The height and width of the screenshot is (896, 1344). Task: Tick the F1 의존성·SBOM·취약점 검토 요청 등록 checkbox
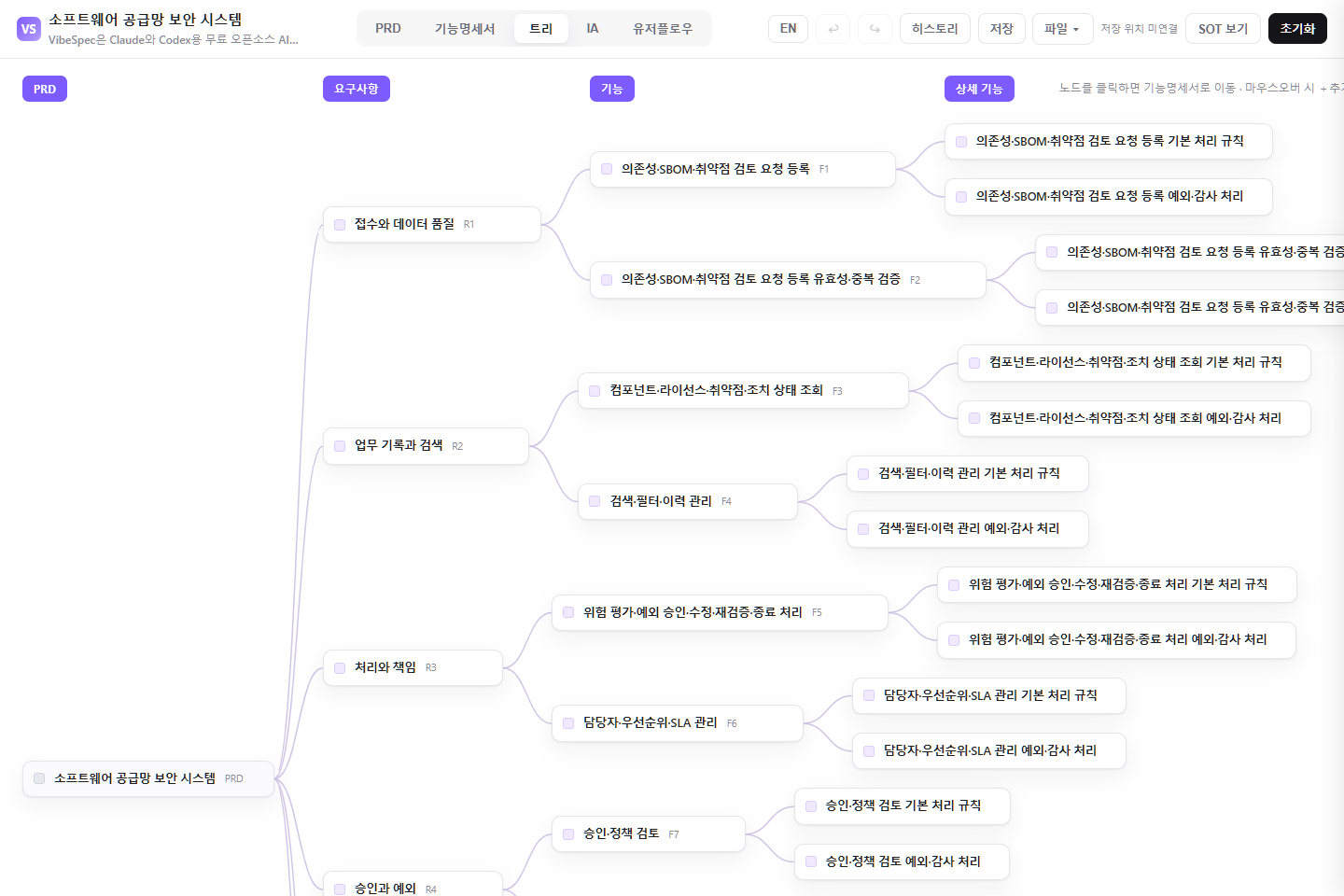607,169
